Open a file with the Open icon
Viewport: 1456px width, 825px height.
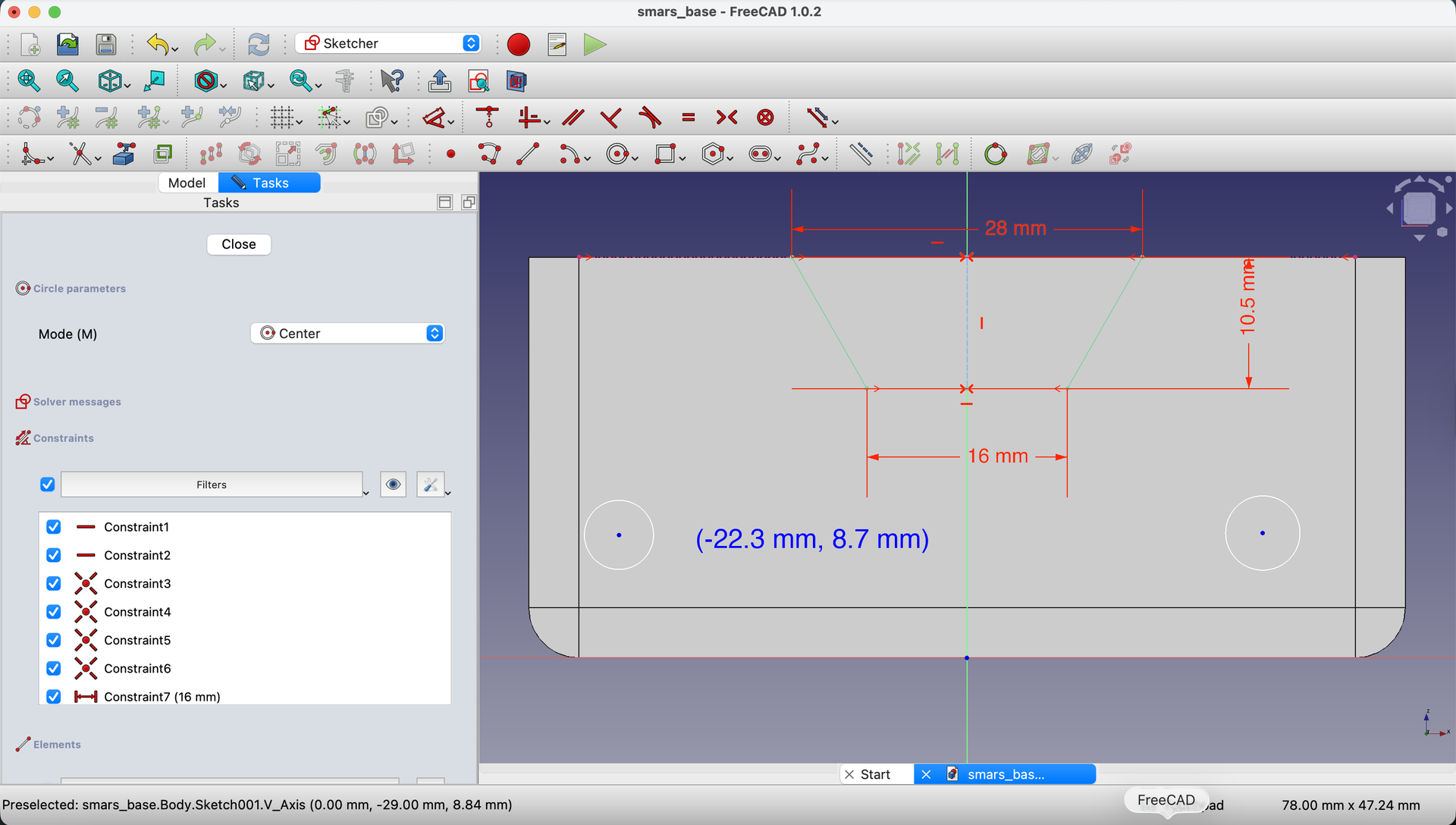tap(67, 44)
